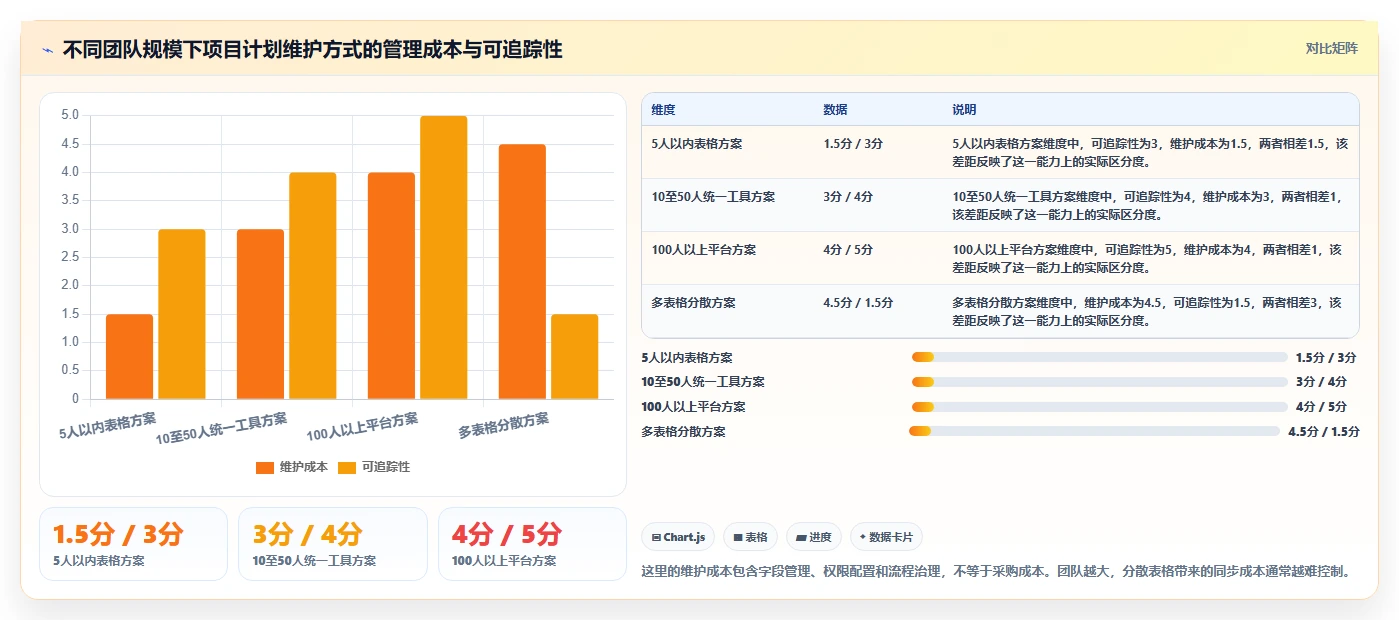Select the 可追踪性 bar for 多表格分散方案

click(575, 357)
